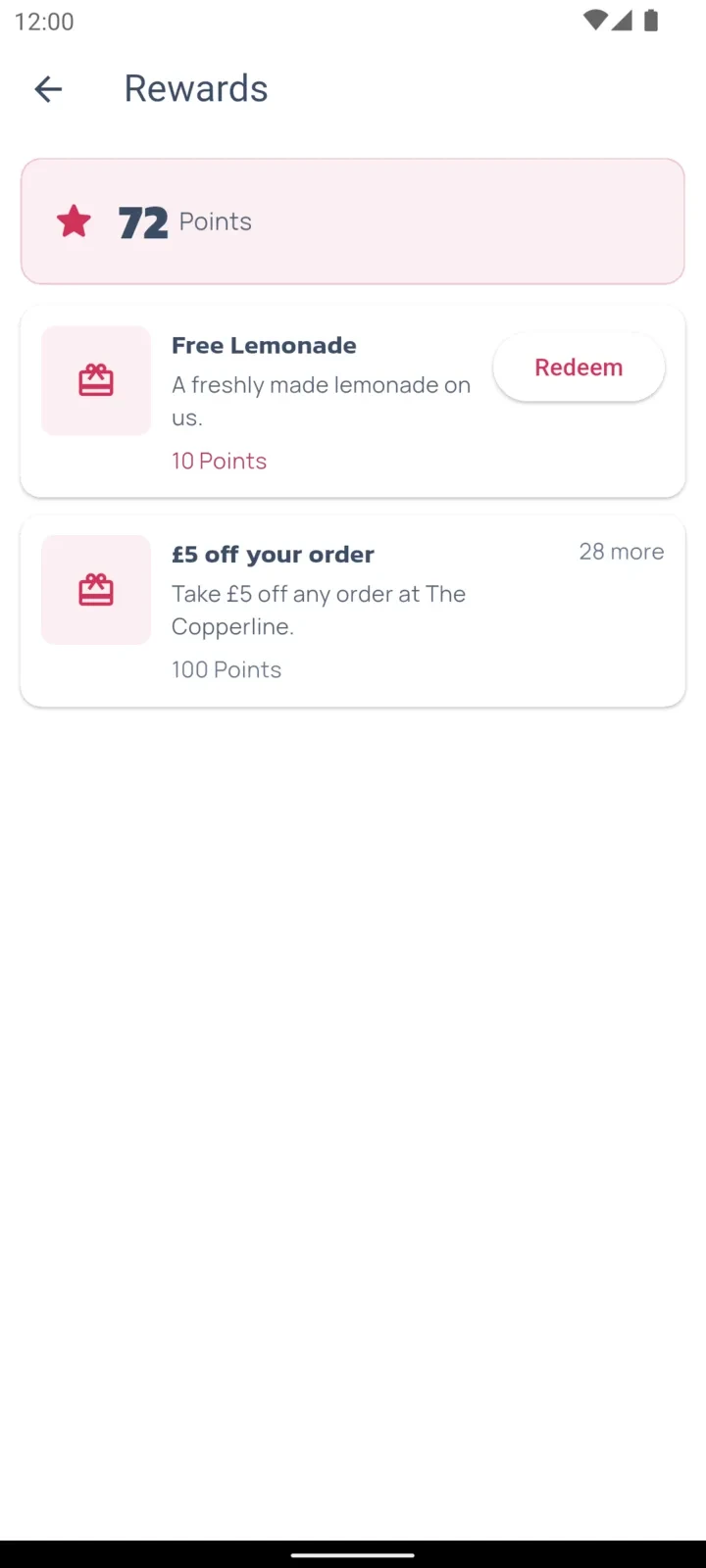This screenshot has height=1568, width=706.
Task: Go back using the arrow icon
Action: click(48, 89)
